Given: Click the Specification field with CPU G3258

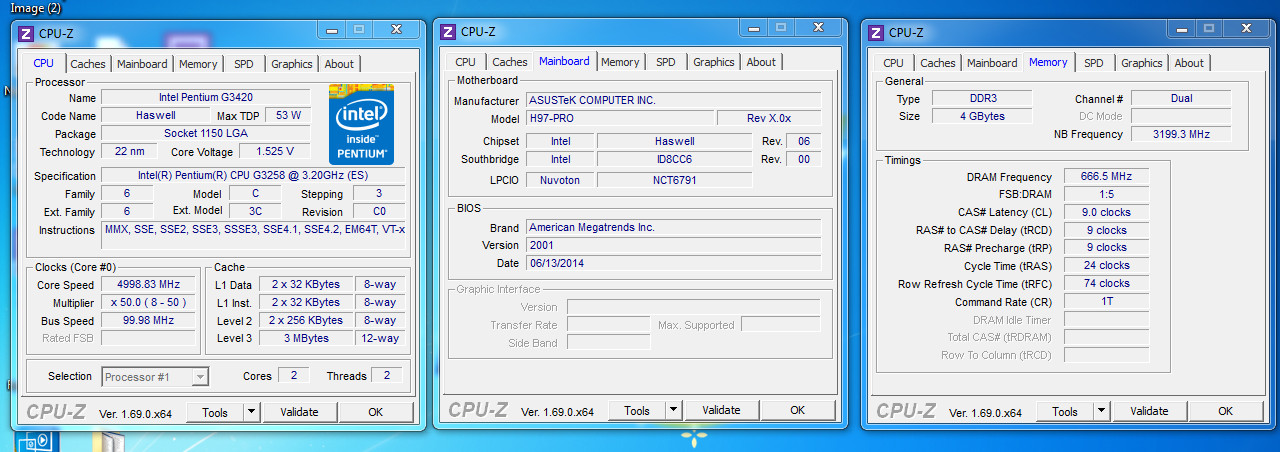Looking at the screenshot, I should (253, 176).
